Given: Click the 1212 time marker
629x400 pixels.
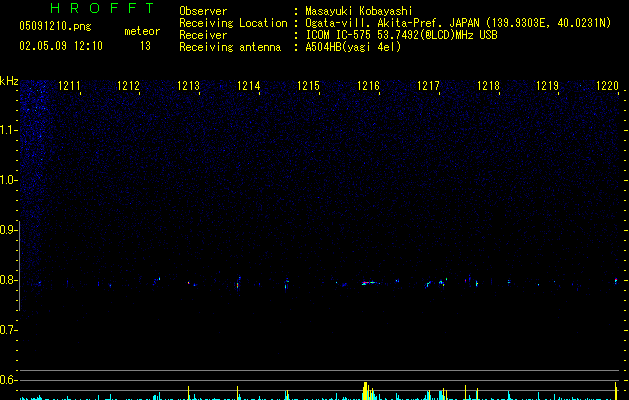Looking at the screenshot, I should (x=128, y=86).
